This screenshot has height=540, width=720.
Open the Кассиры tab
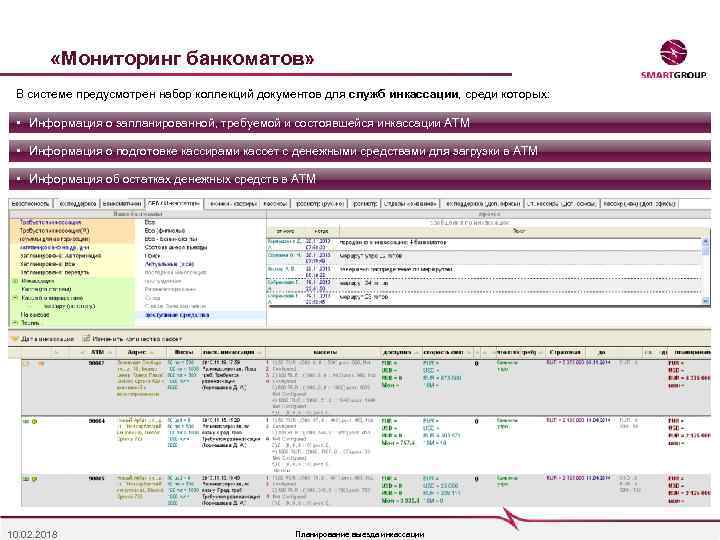(x=275, y=203)
